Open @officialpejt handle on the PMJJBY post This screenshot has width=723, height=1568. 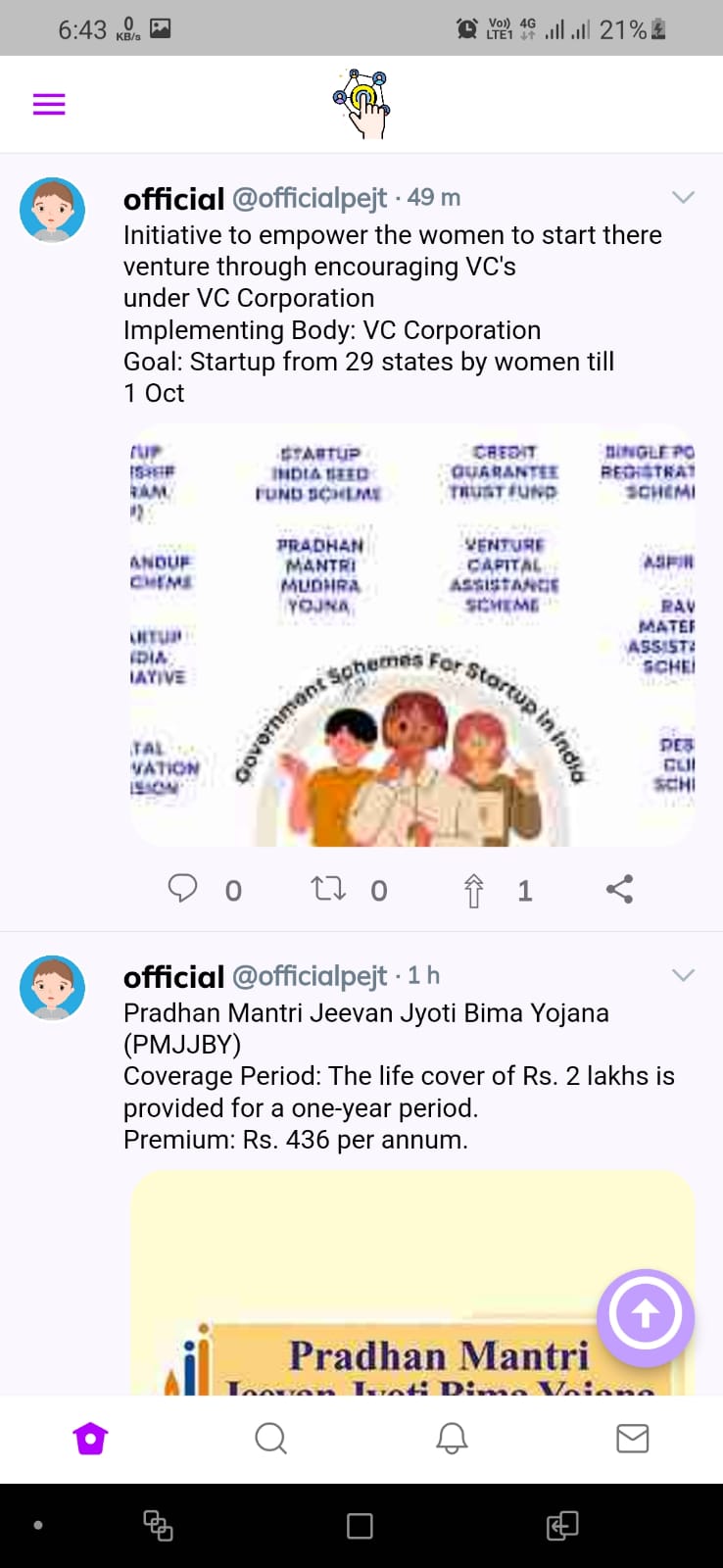pyautogui.click(x=310, y=976)
